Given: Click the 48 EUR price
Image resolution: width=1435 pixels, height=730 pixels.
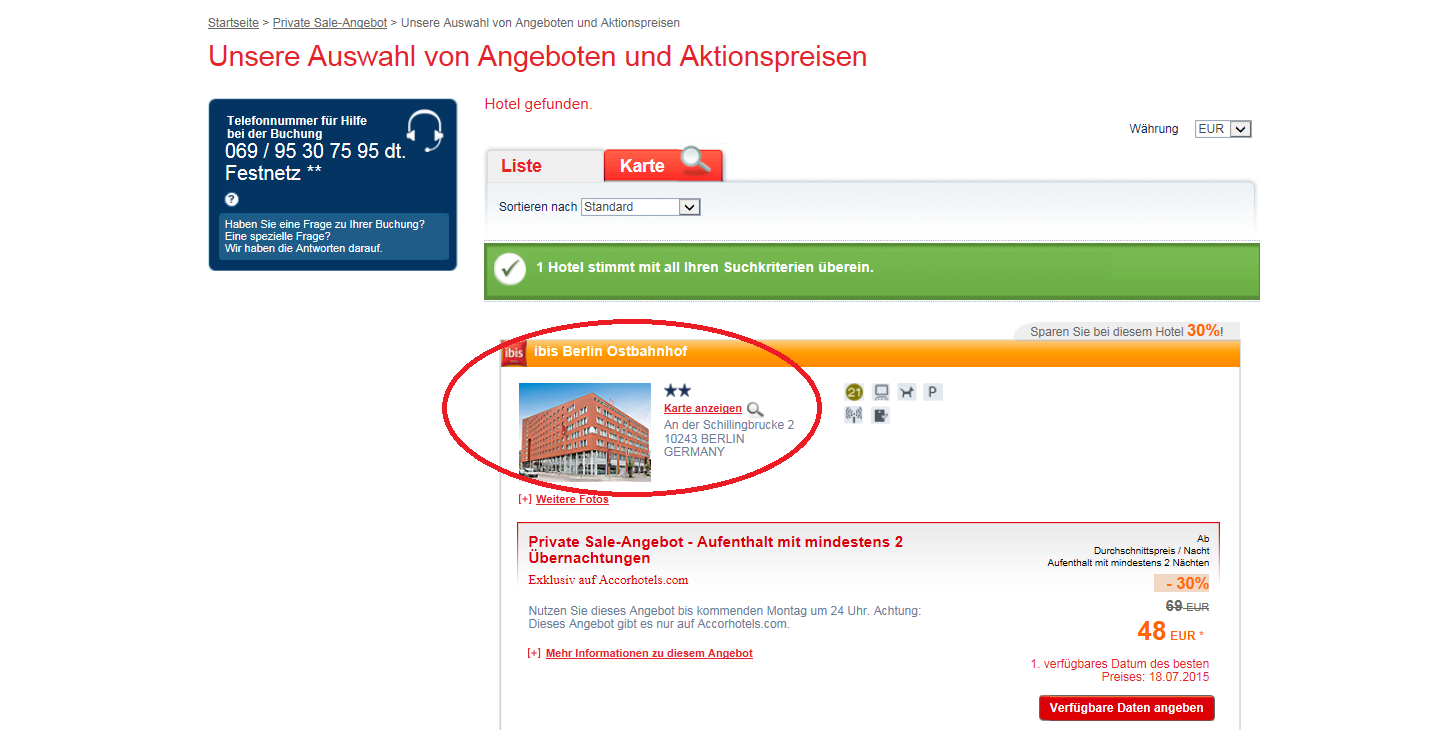Looking at the screenshot, I should (x=1170, y=632).
